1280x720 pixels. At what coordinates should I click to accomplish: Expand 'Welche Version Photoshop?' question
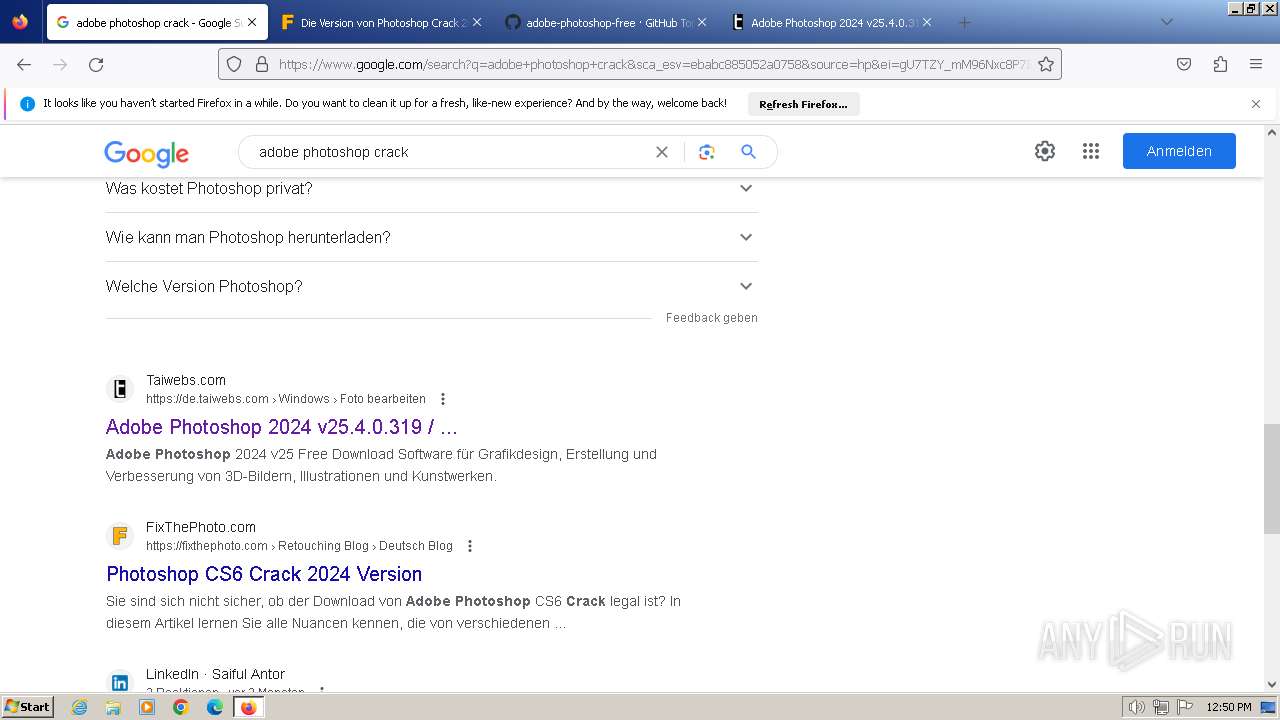(432, 286)
